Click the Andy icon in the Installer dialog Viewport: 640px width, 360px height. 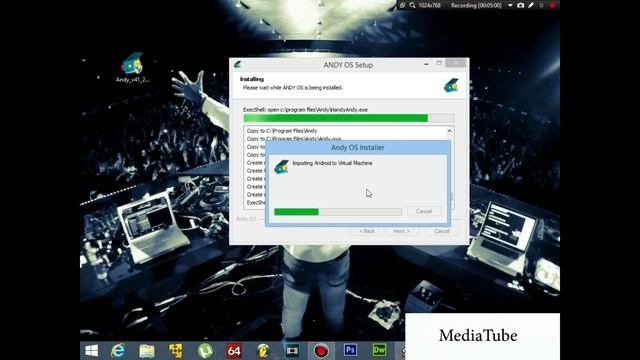click(281, 167)
